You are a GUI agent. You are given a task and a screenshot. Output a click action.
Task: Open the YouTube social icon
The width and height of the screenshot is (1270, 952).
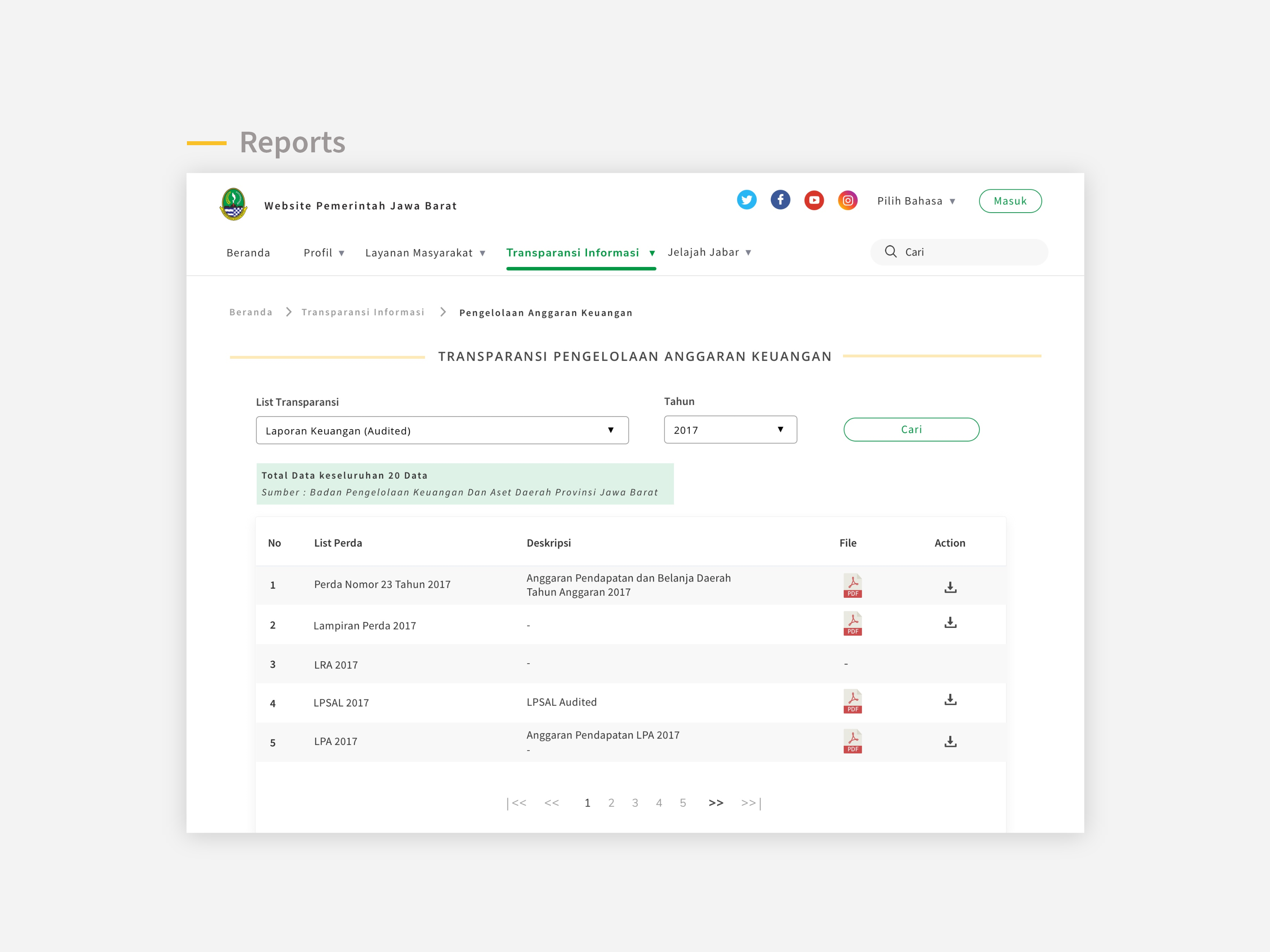814,200
